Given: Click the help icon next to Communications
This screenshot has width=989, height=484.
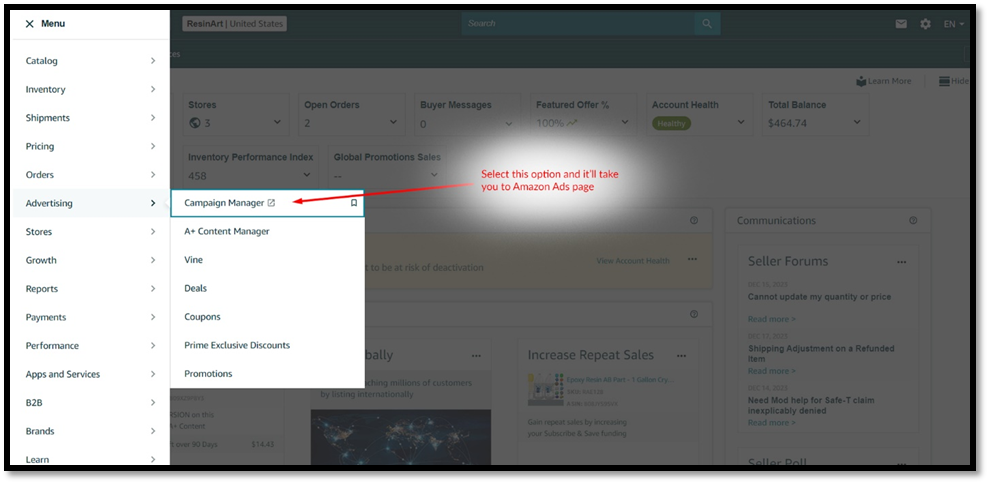Looking at the screenshot, I should (913, 221).
